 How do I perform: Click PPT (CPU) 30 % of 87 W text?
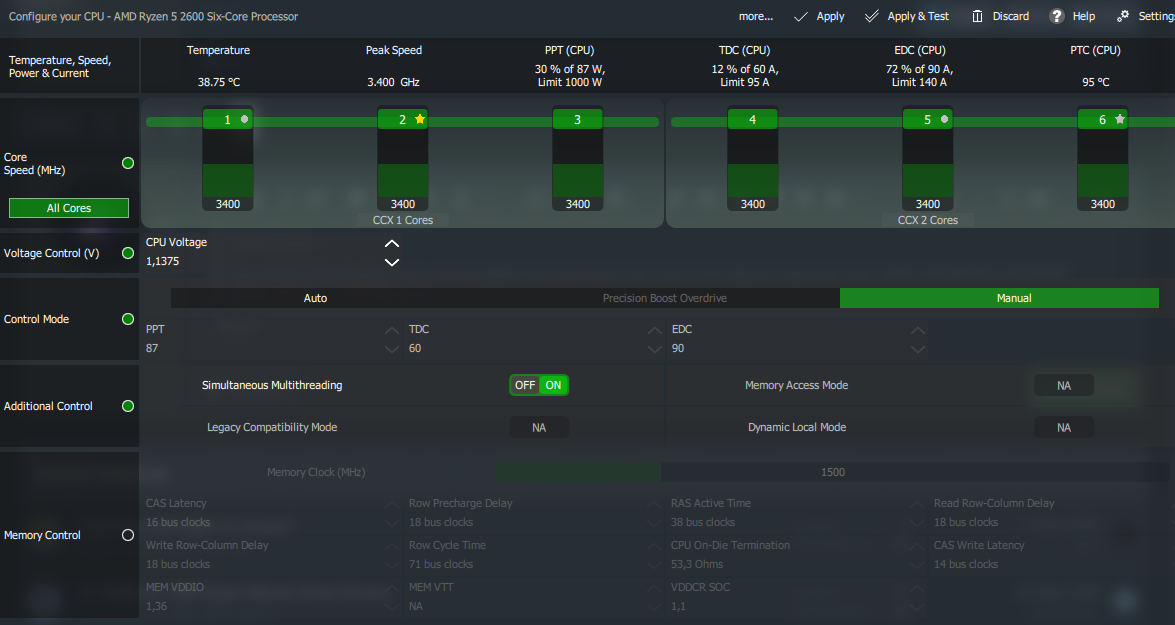tap(570, 69)
